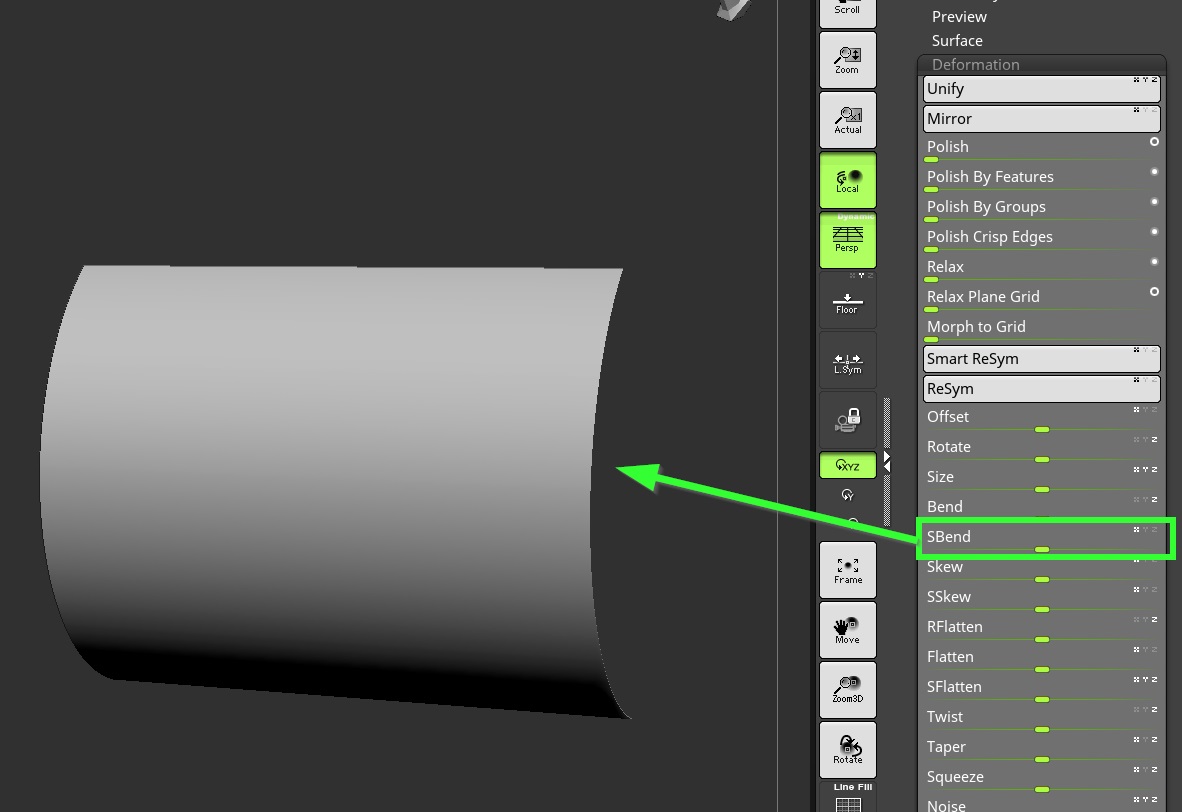Viewport: 1182px width, 812px height.
Task: Click the RFlatten slider
Action: coord(1042,629)
